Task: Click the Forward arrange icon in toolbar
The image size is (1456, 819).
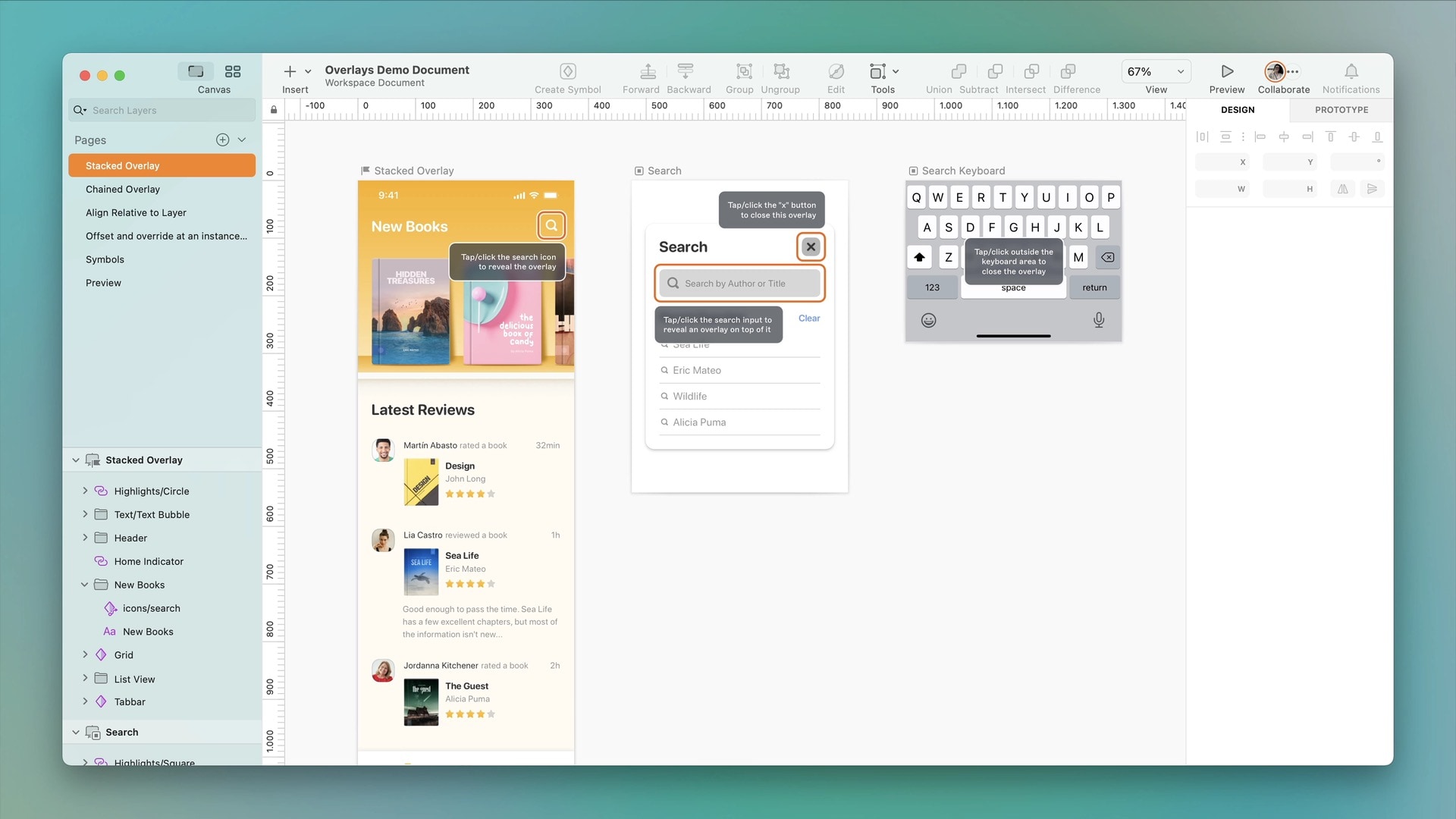Action: point(641,71)
